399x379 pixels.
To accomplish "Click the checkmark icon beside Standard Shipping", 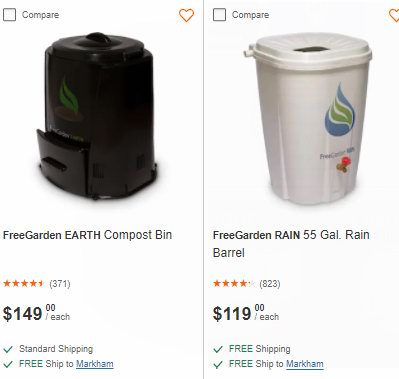I will tap(8, 349).
